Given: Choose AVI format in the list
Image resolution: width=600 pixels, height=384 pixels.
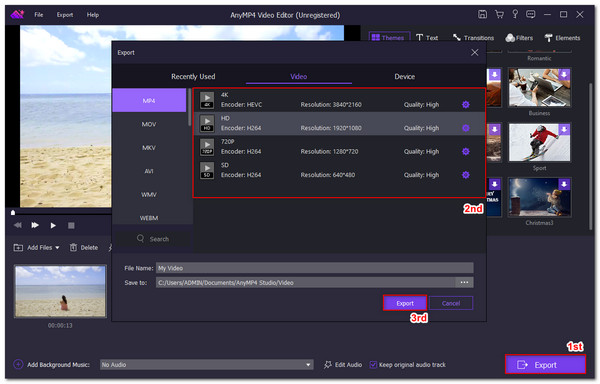Looking at the screenshot, I should tap(149, 171).
